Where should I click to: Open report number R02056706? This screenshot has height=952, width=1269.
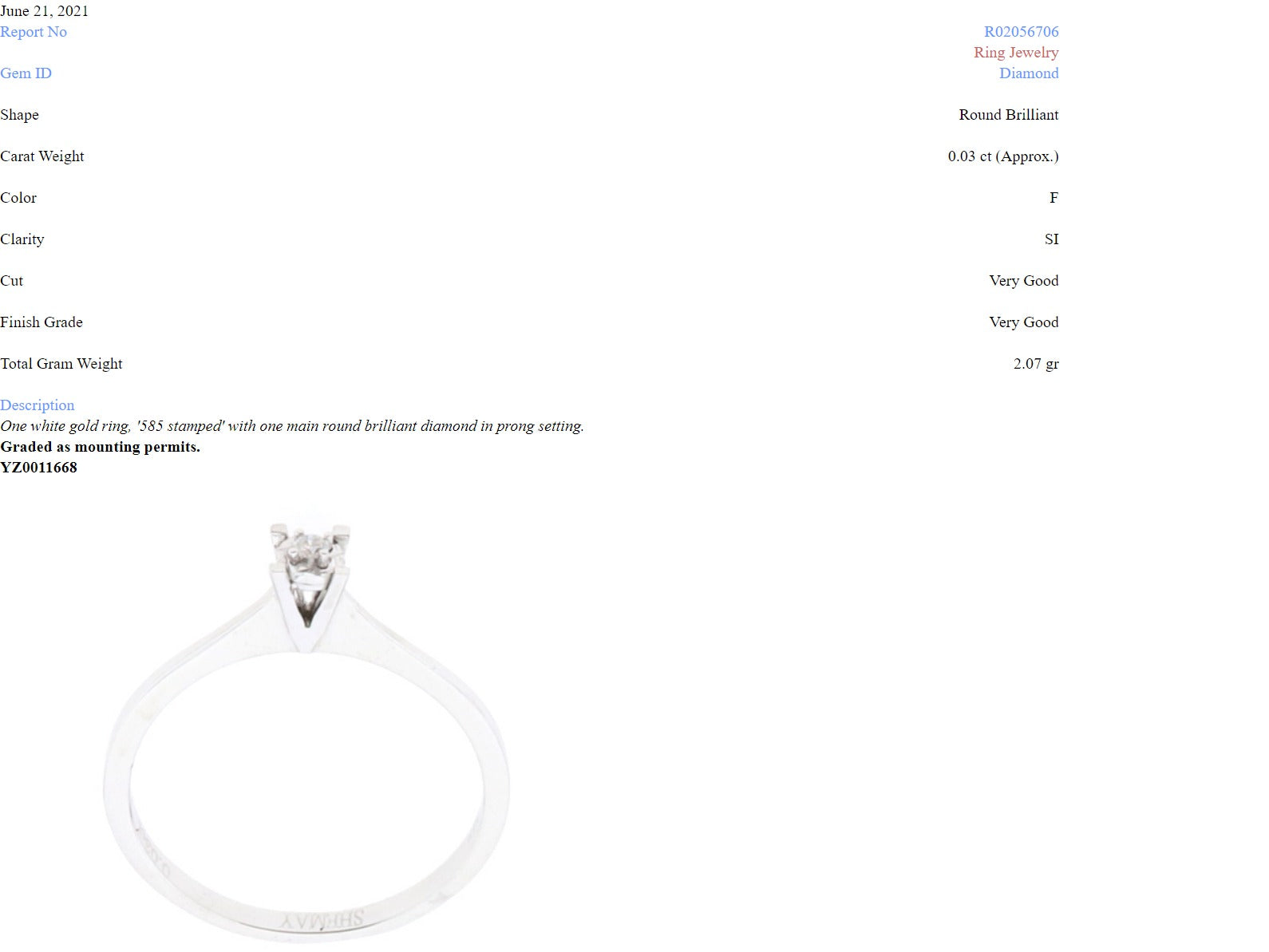pyautogui.click(x=1021, y=32)
